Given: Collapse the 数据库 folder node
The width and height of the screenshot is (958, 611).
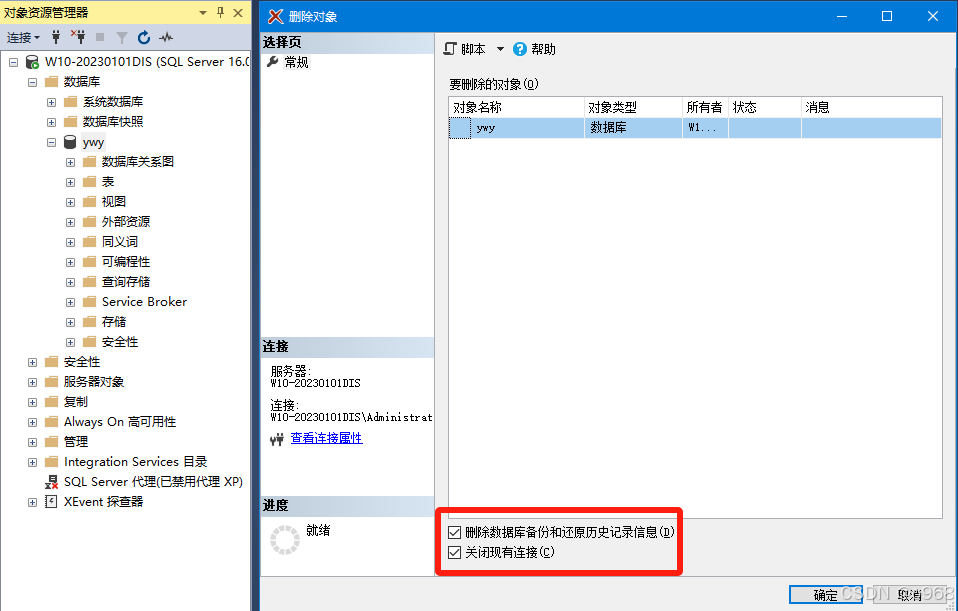Looking at the screenshot, I should [32, 82].
